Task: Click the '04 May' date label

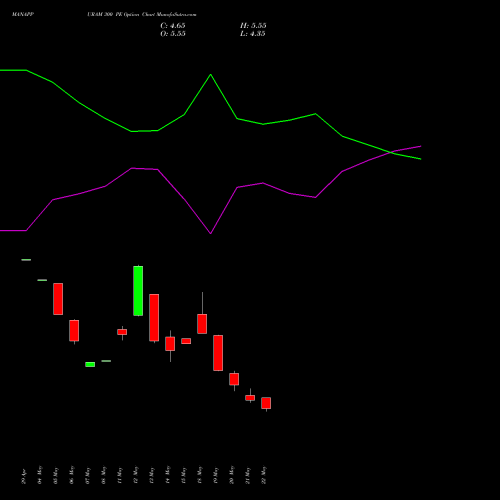Action: (x=40, y=475)
